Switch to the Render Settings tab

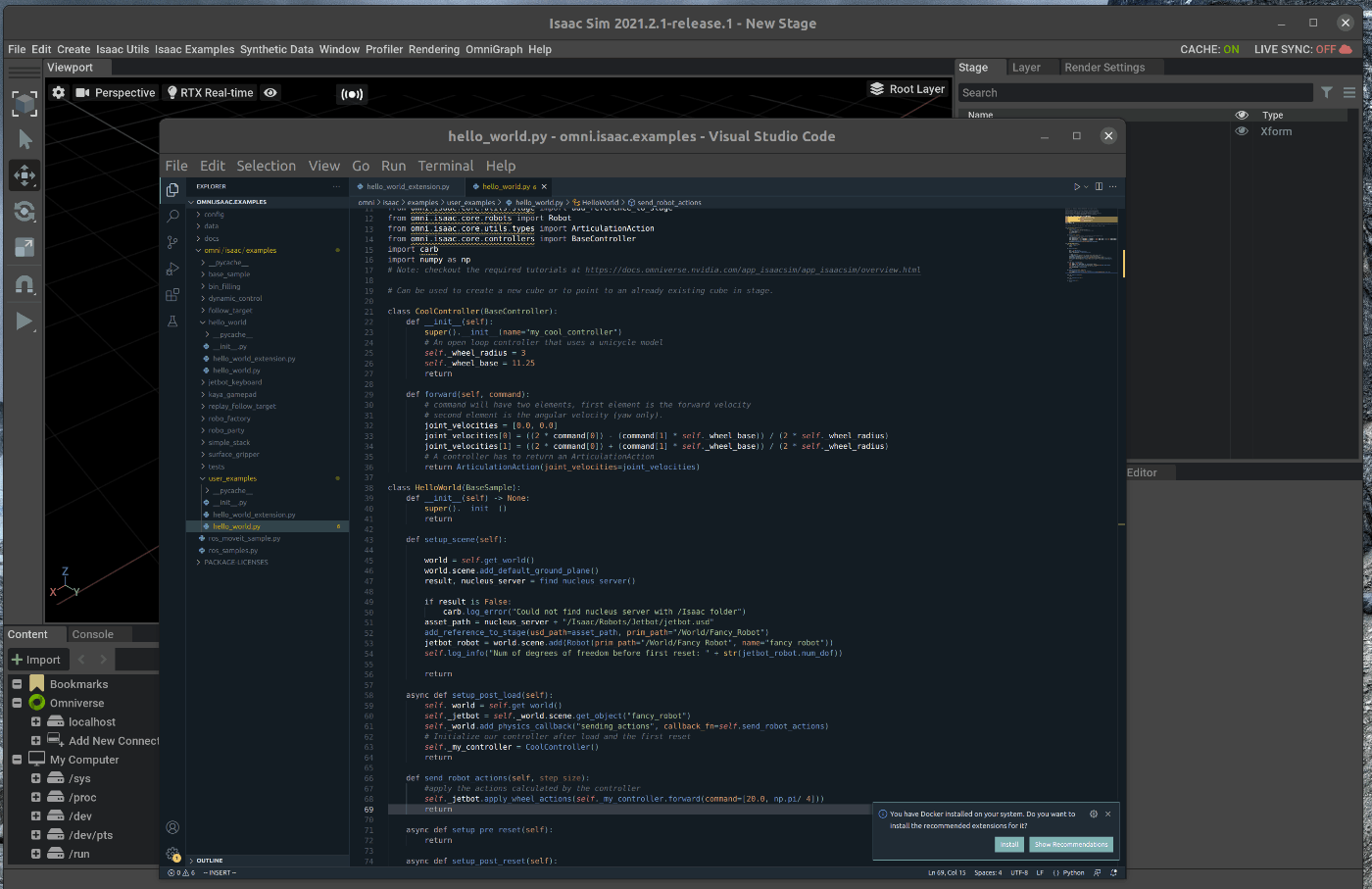tap(1104, 68)
